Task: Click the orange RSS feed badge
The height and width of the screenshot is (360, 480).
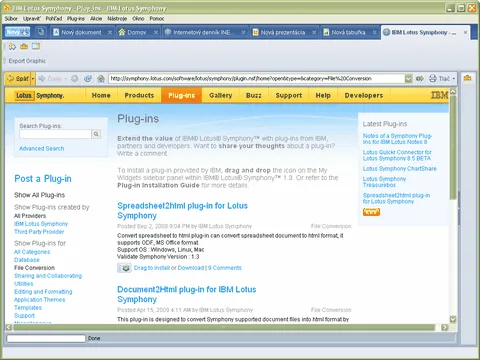Action: [x=371, y=212]
